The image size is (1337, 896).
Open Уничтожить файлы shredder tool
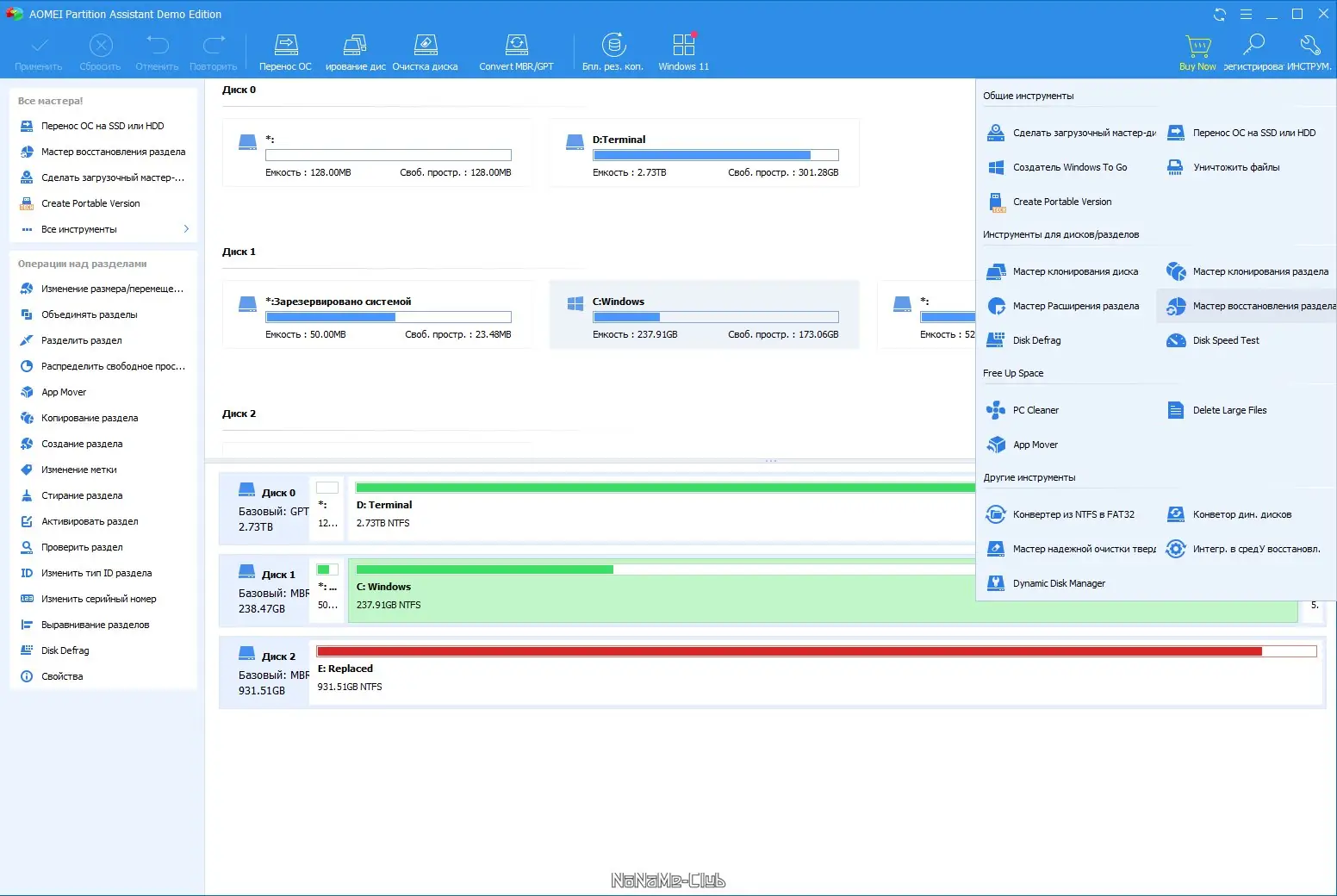1222,167
